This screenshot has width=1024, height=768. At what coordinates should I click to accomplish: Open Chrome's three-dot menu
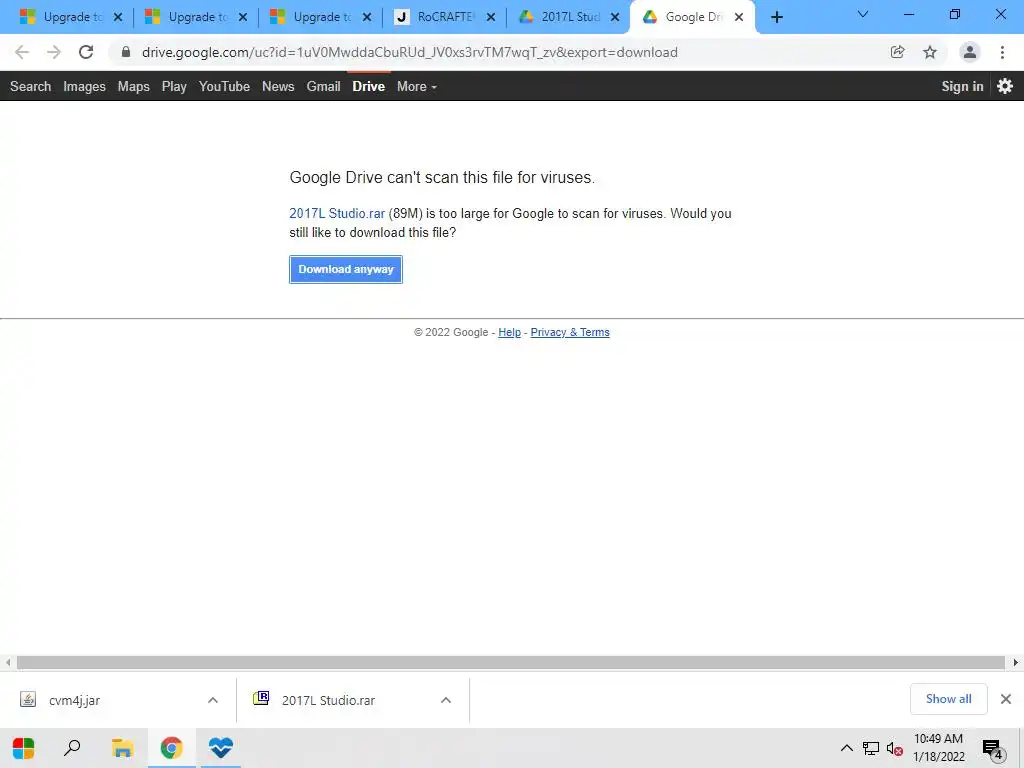point(1002,52)
